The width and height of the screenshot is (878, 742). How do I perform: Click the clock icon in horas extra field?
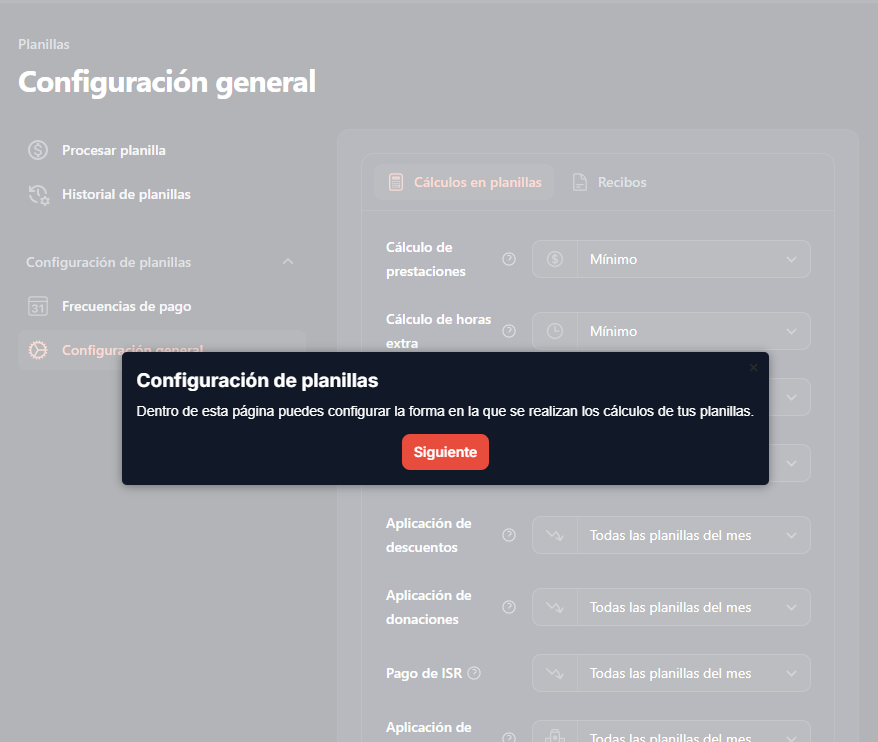click(x=555, y=331)
